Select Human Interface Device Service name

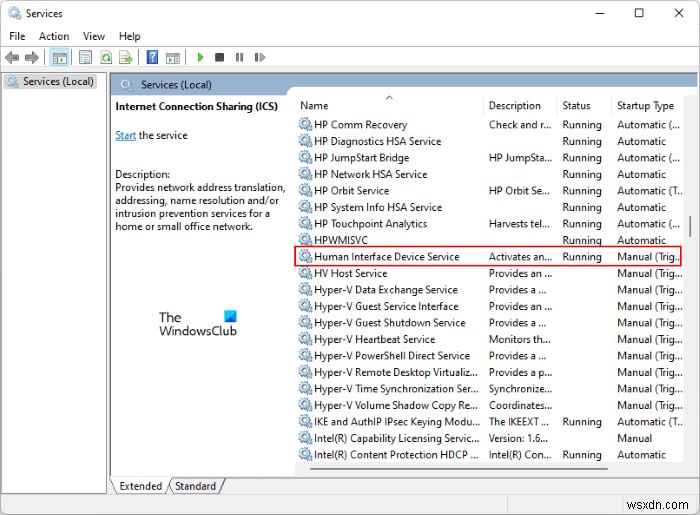click(x=387, y=257)
